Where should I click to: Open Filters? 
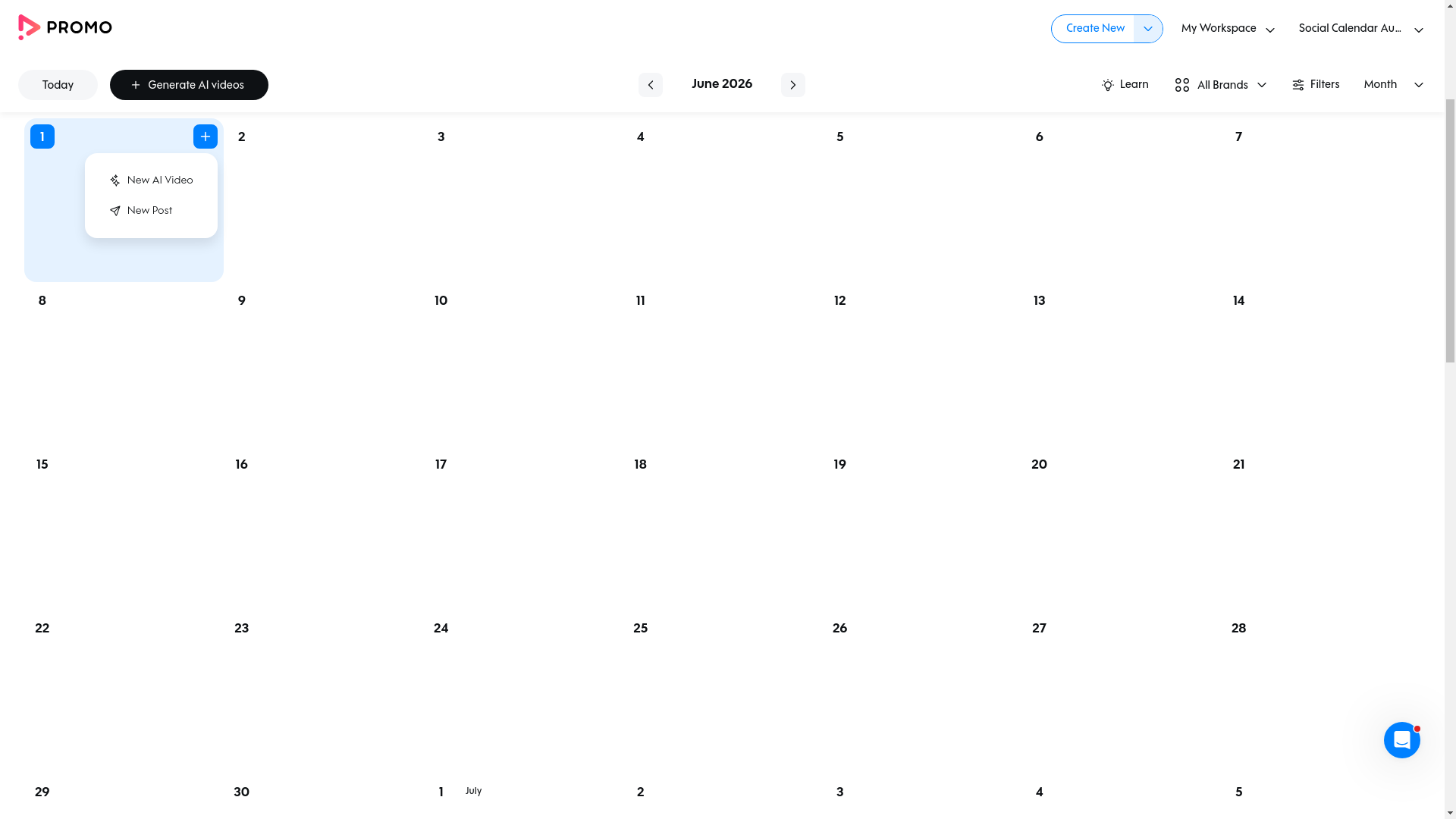click(x=1316, y=85)
